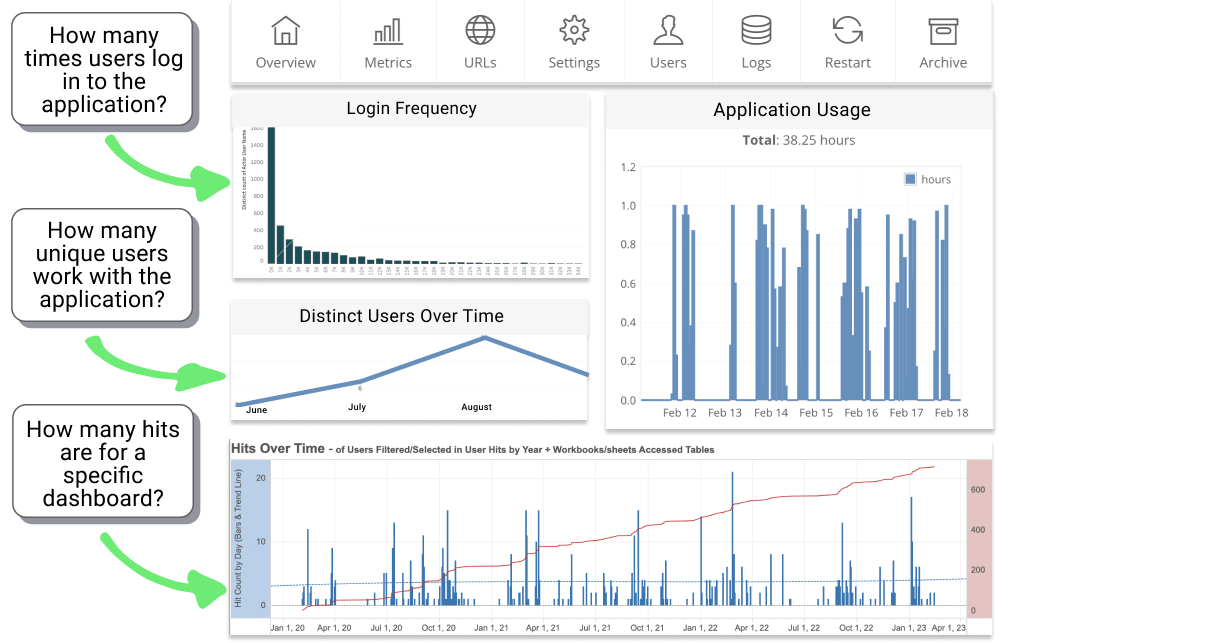Screen dimensions: 1232x643
Task: Click the blue Hit Count by Day axis
Action: (251, 539)
